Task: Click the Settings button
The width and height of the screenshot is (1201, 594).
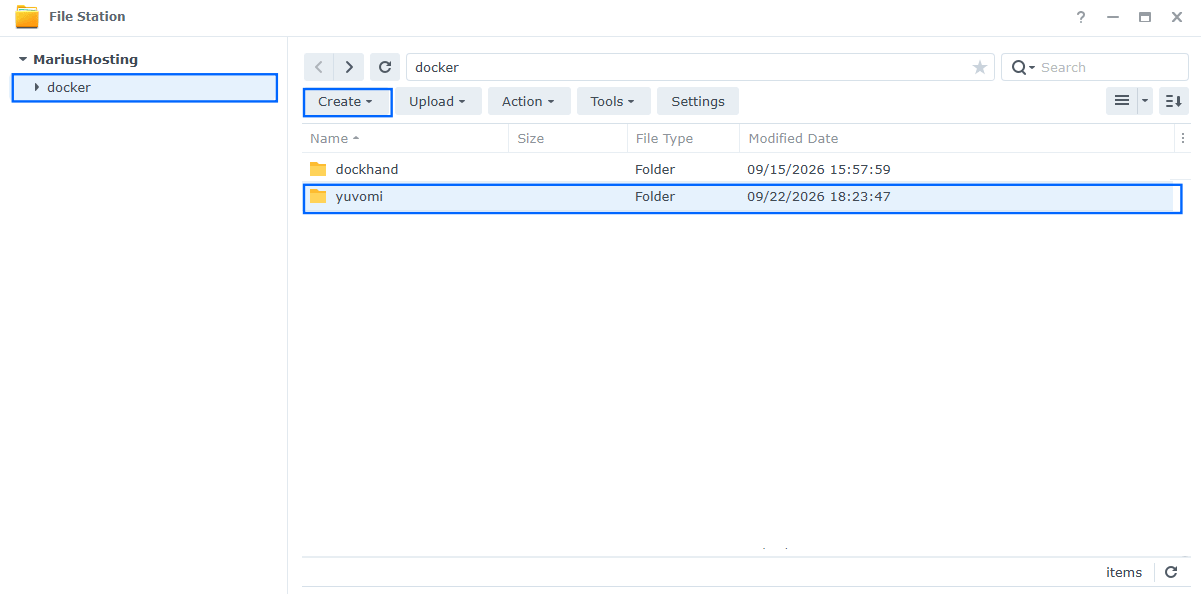Action: click(698, 101)
